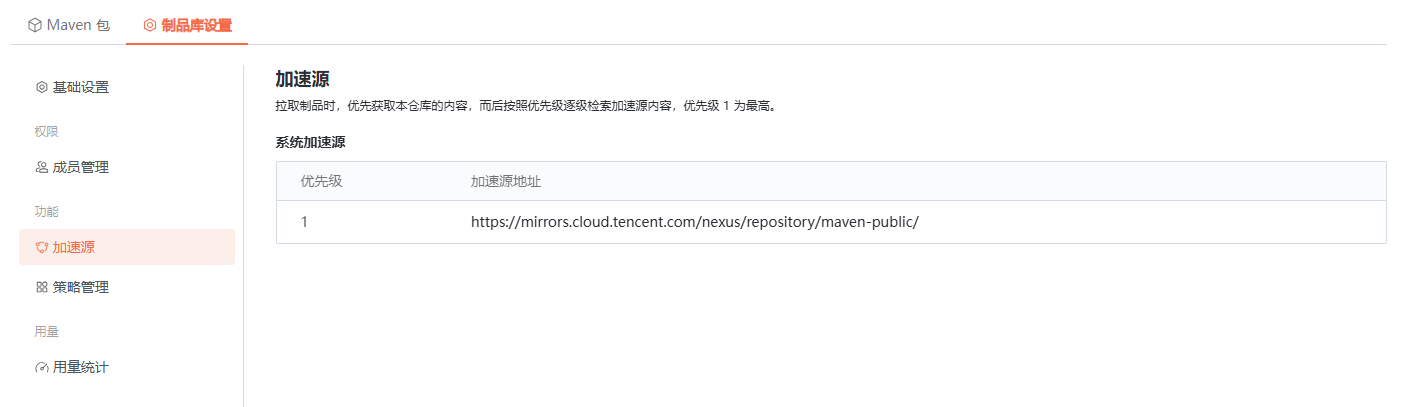The height and width of the screenshot is (407, 1418).
Task: Click the 优先级 column header
Action: click(321, 181)
